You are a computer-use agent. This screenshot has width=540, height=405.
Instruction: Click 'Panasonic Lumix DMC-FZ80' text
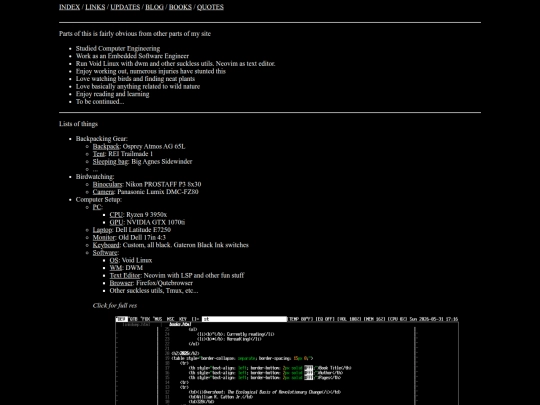[158, 192]
